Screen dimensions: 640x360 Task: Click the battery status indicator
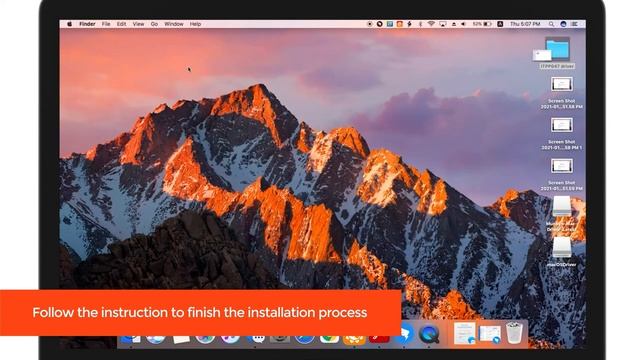coord(482,24)
